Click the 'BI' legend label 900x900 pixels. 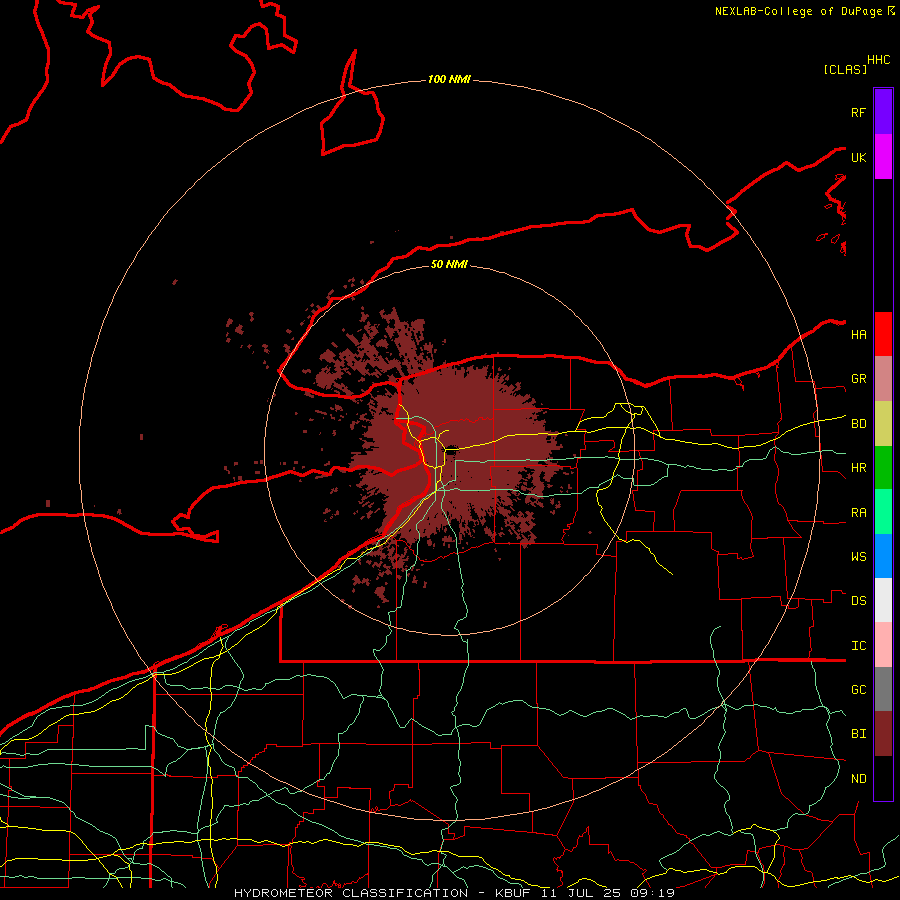point(858,734)
